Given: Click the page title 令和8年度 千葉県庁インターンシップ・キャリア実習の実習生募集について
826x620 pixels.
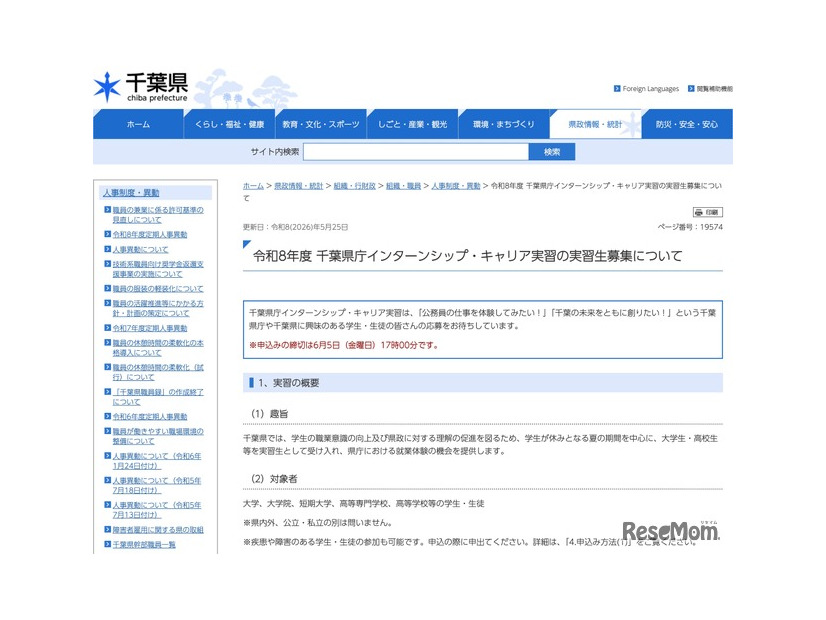Looking at the screenshot, I should coord(468,256).
